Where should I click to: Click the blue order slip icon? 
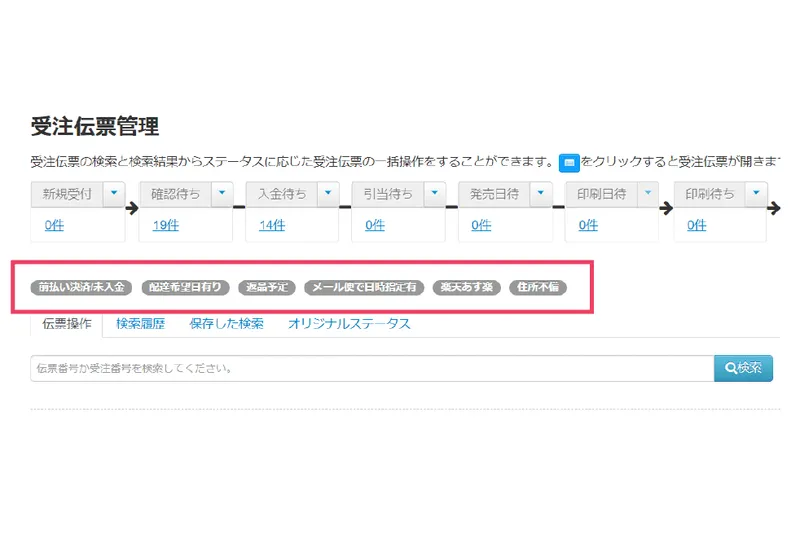pyautogui.click(x=569, y=163)
